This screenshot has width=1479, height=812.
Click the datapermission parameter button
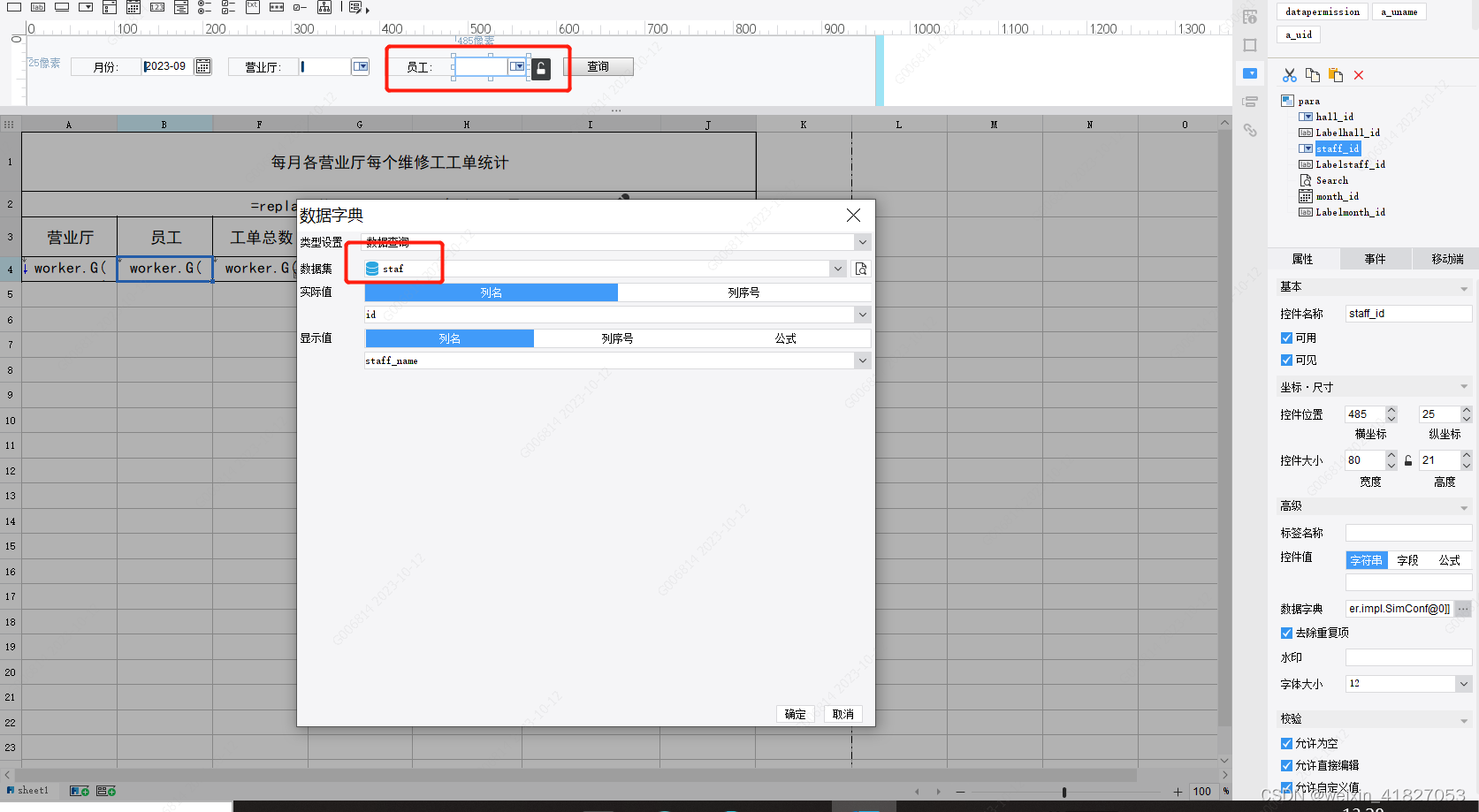pos(1323,11)
